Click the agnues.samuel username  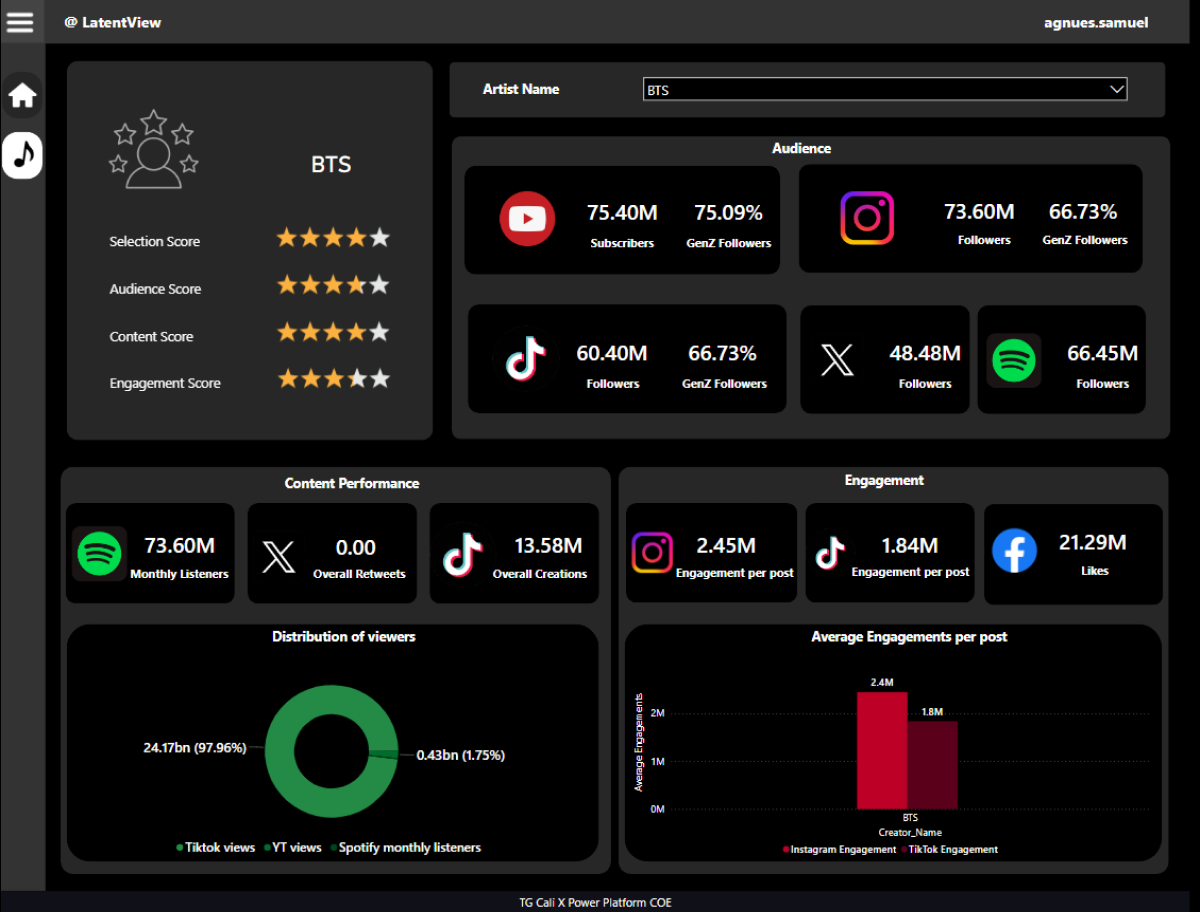tap(1095, 22)
